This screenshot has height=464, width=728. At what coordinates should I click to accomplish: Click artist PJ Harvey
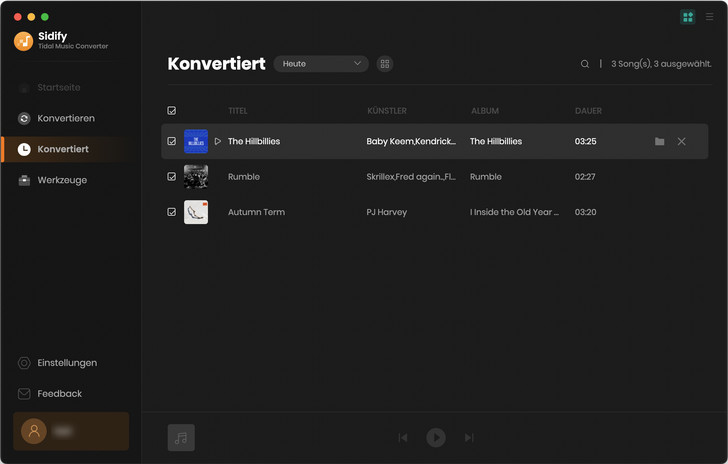tap(386, 212)
